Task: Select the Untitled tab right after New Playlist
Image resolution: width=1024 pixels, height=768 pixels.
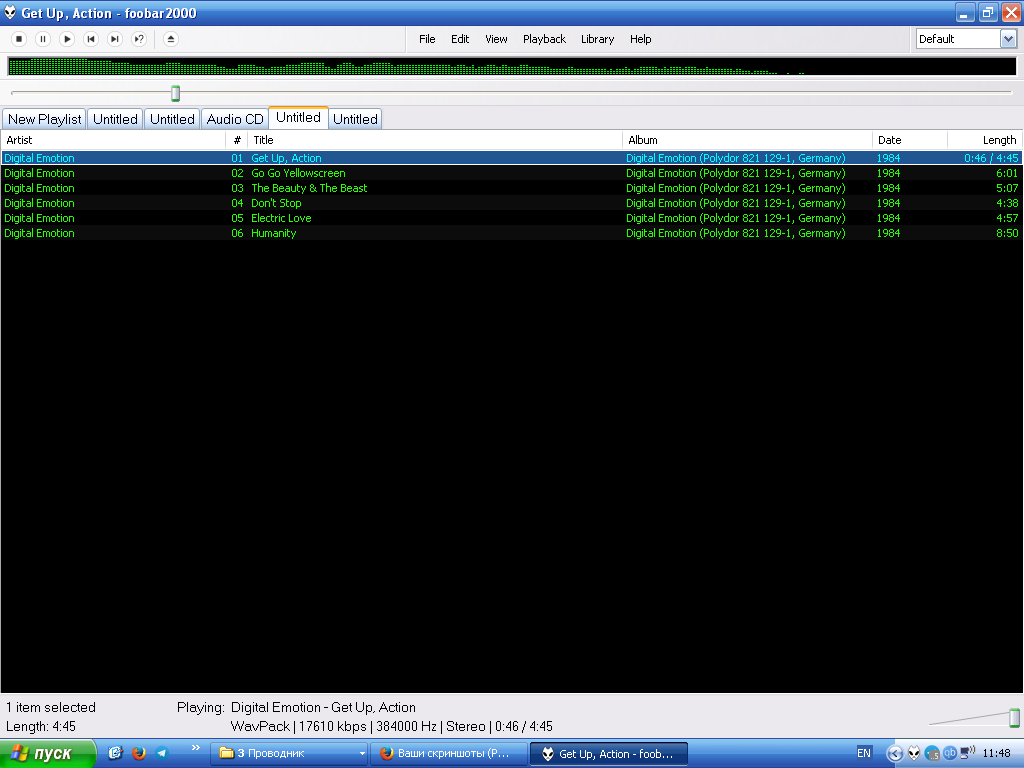Action: (115, 119)
